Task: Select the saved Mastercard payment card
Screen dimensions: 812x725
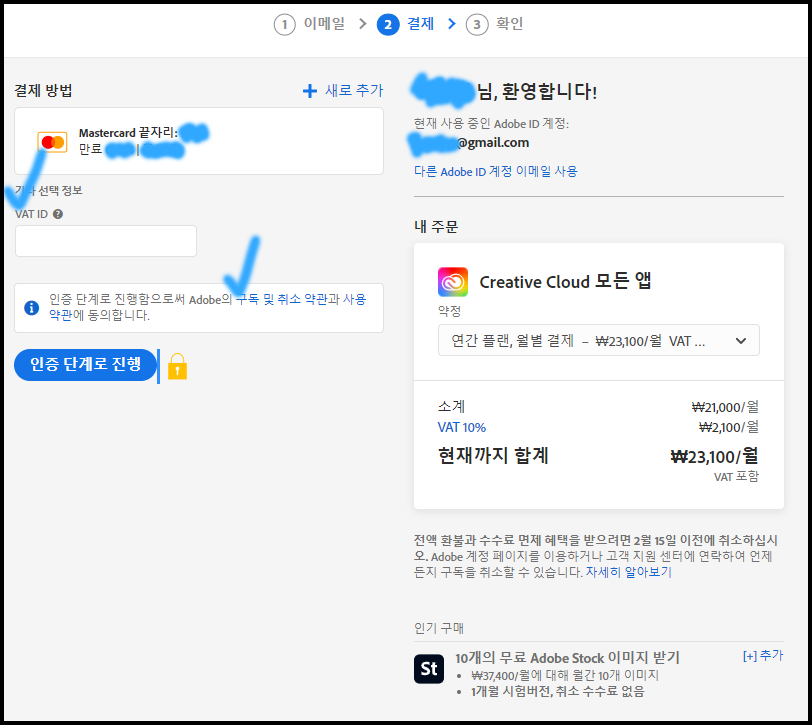Action: pos(199,141)
